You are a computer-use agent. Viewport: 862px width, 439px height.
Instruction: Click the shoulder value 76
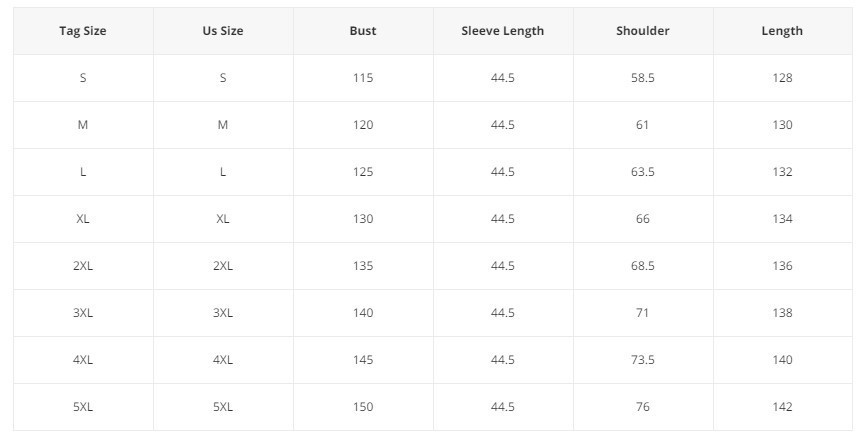[642, 407]
